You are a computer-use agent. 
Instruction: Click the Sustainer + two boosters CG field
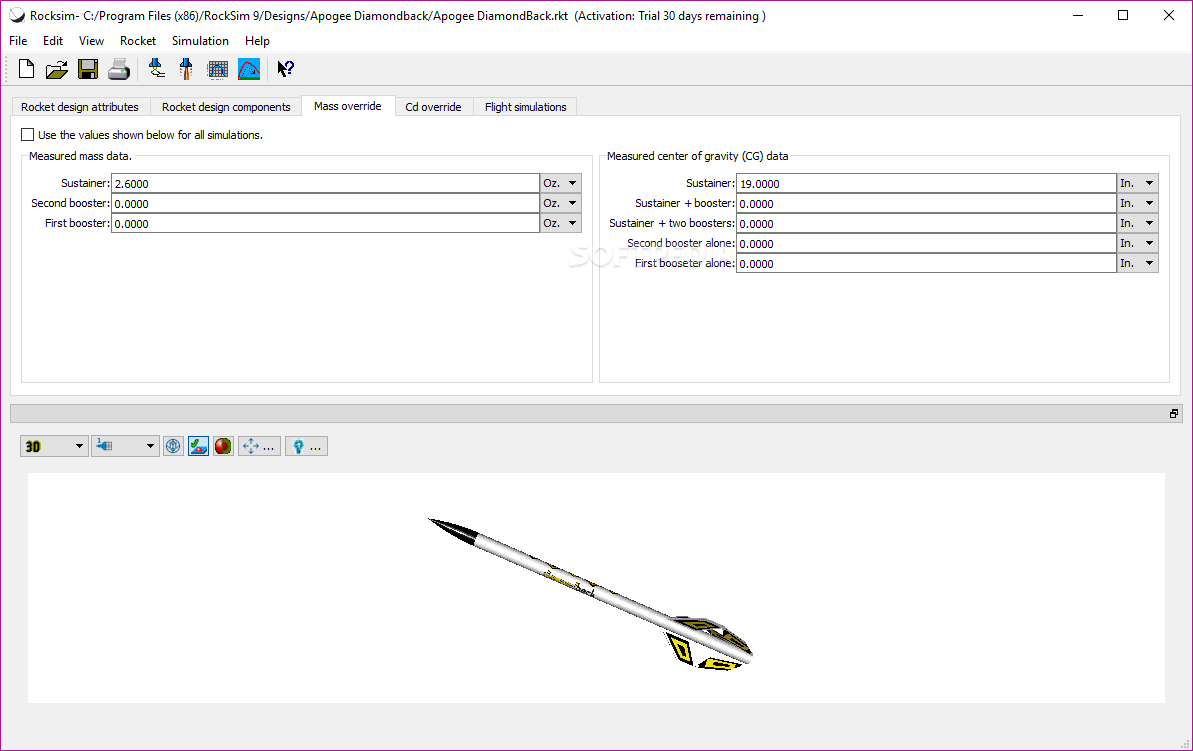pos(926,223)
